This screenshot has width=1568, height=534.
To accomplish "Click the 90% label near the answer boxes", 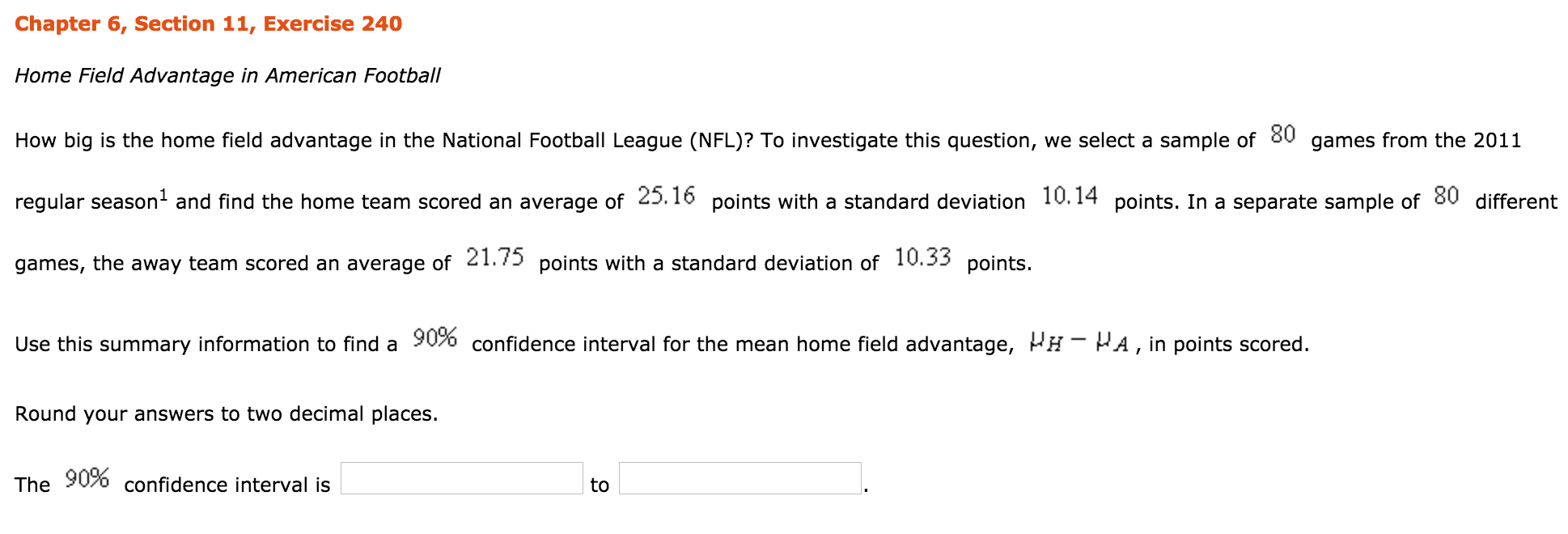I will point(87,478).
